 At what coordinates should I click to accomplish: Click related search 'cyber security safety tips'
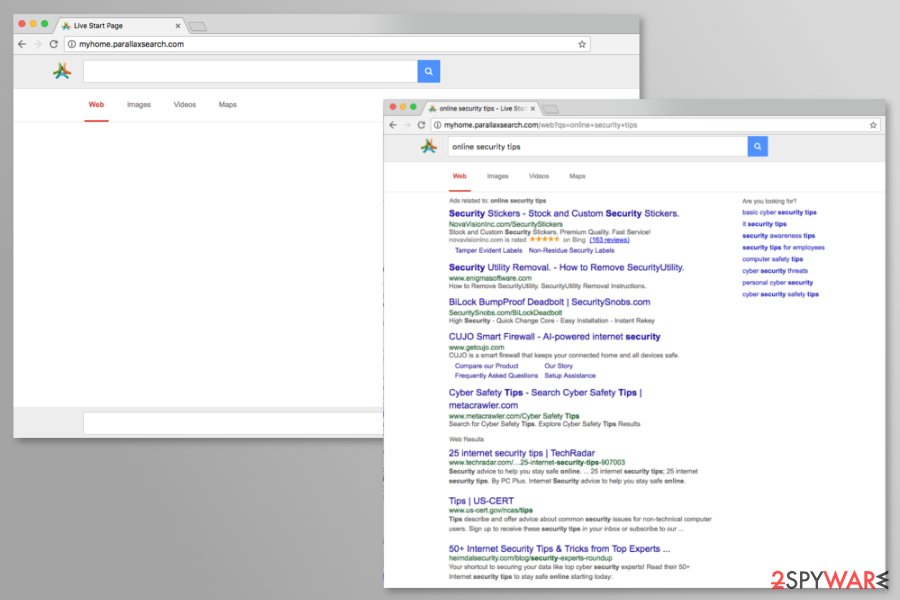(780, 295)
